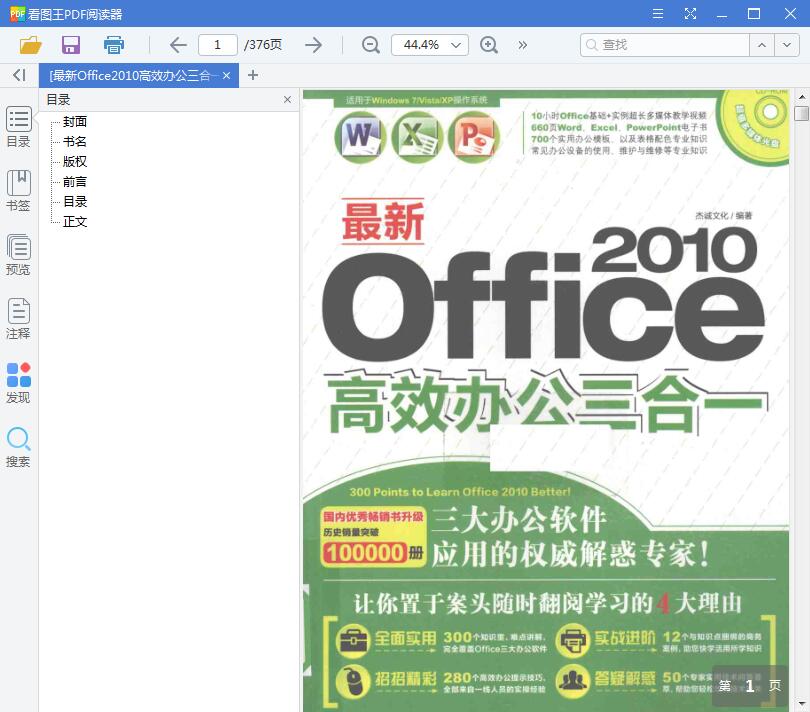810x712 pixels.
Task: Click the 第 1 页 page indicator
Action: pyautogui.click(x=750, y=686)
